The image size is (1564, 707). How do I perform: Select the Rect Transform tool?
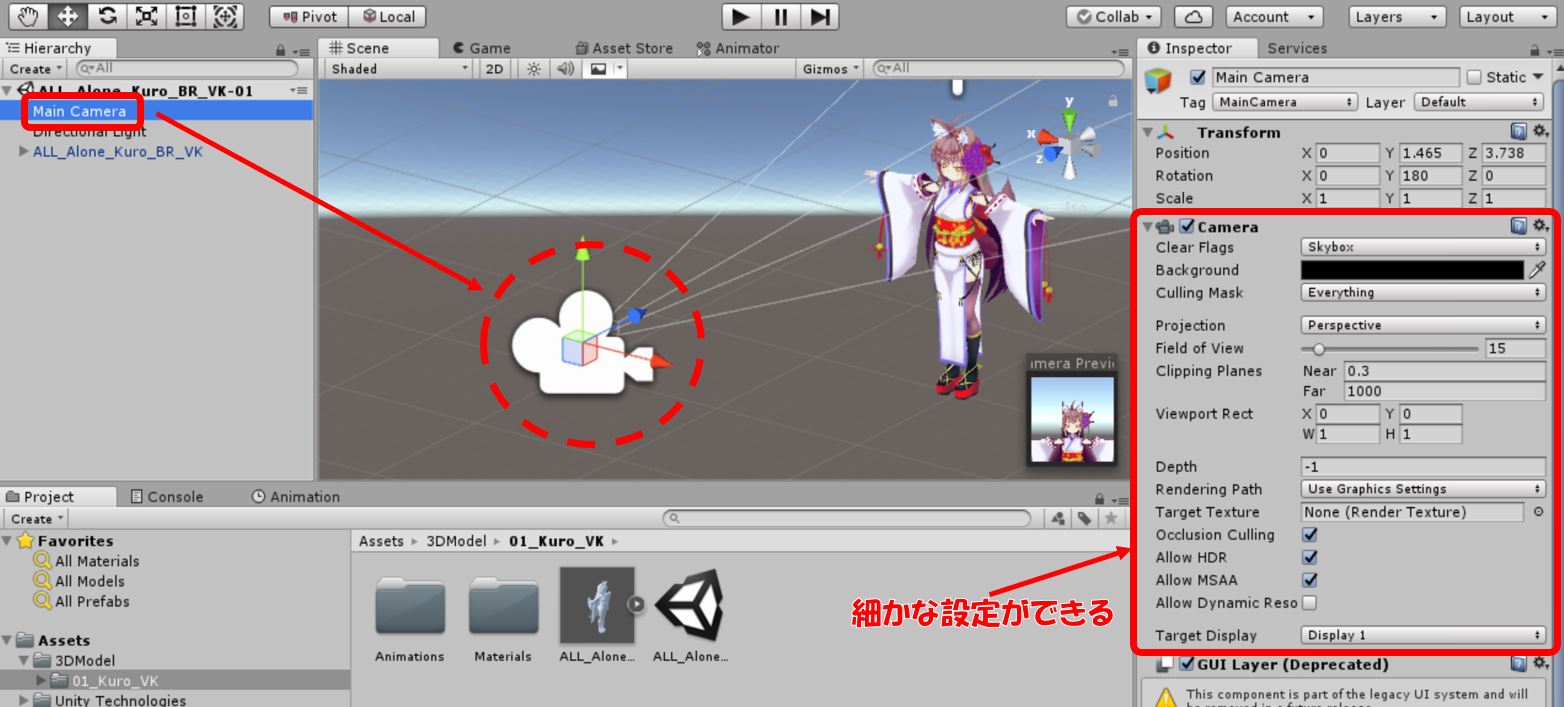[x=187, y=16]
